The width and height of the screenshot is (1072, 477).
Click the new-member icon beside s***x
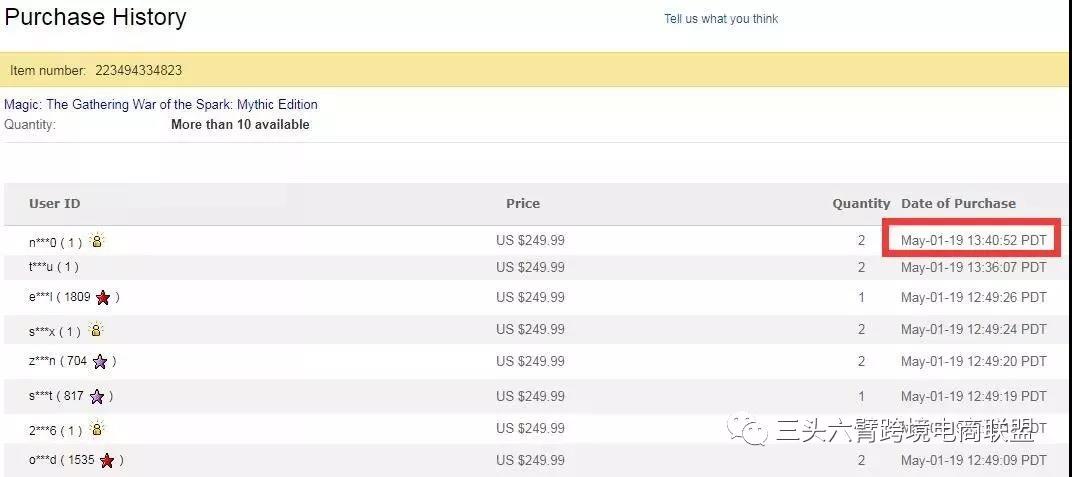pos(96,330)
